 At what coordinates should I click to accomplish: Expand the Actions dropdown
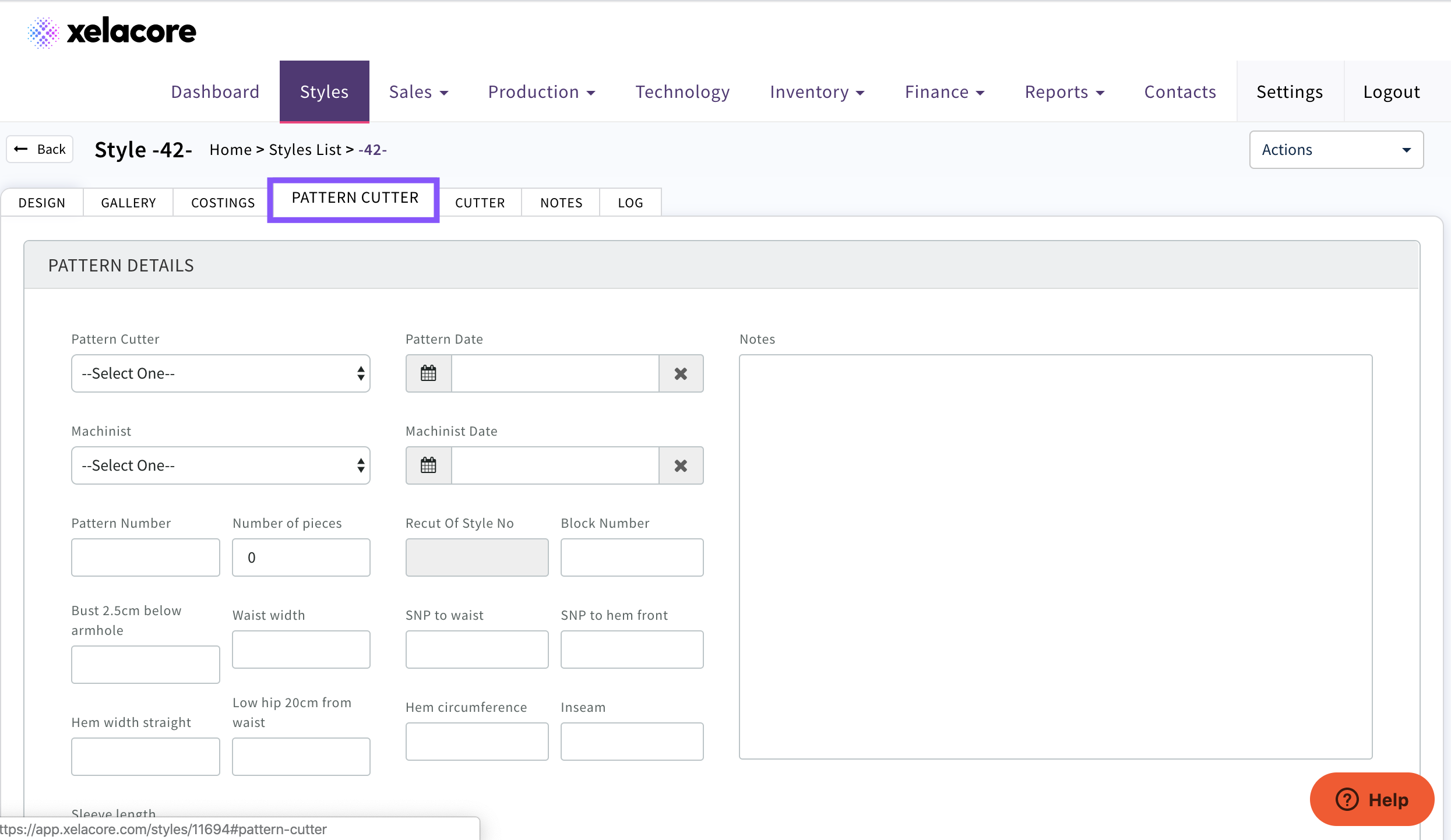pos(1336,150)
